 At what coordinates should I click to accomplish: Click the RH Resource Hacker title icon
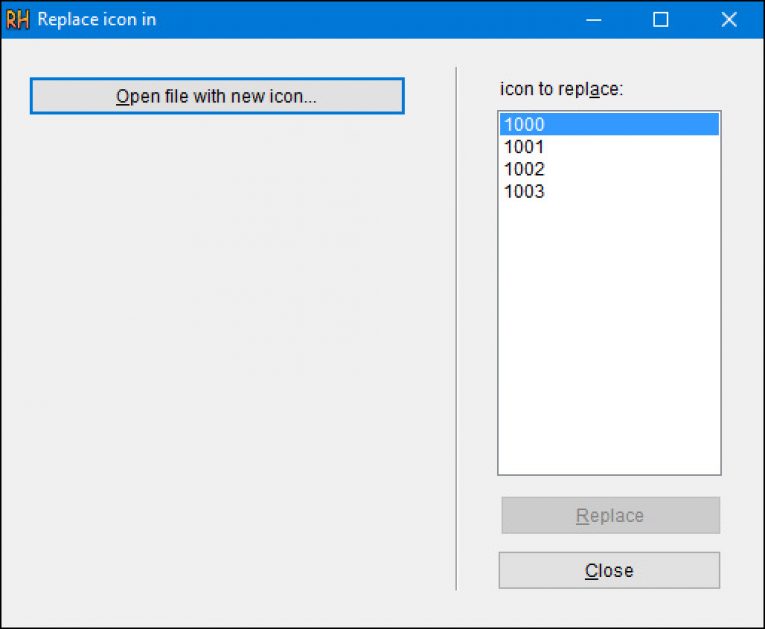(x=18, y=20)
